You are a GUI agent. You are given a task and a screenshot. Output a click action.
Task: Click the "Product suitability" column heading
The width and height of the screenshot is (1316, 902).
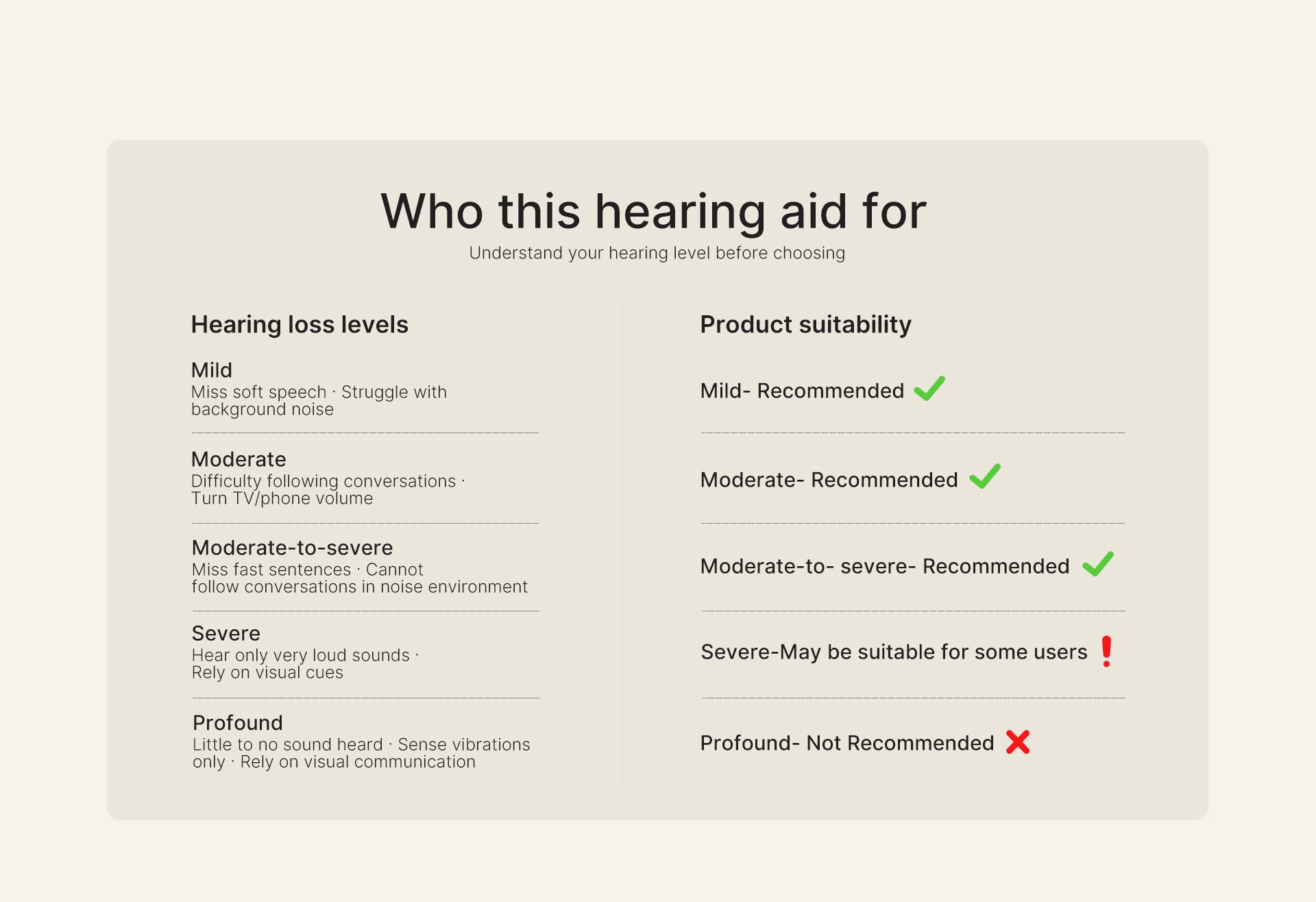tap(805, 324)
